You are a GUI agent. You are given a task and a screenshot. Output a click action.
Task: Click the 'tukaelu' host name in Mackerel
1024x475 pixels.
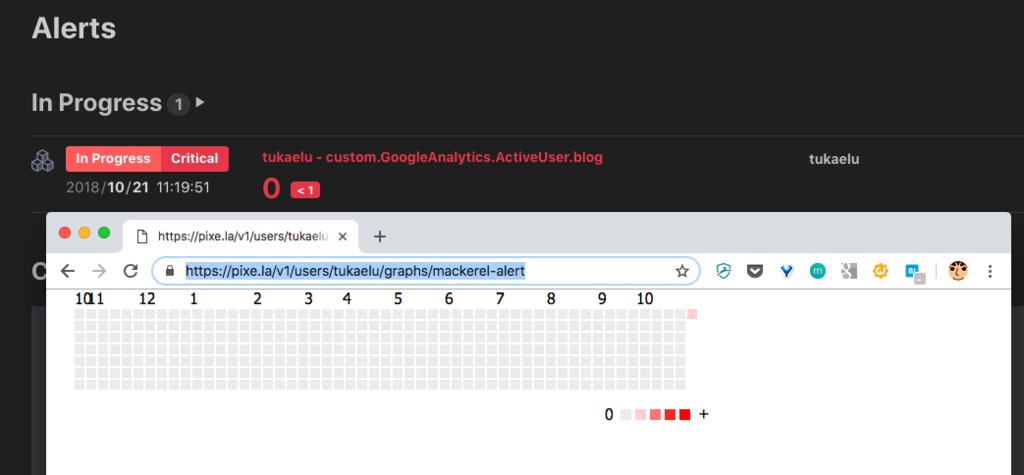[x=834, y=159]
